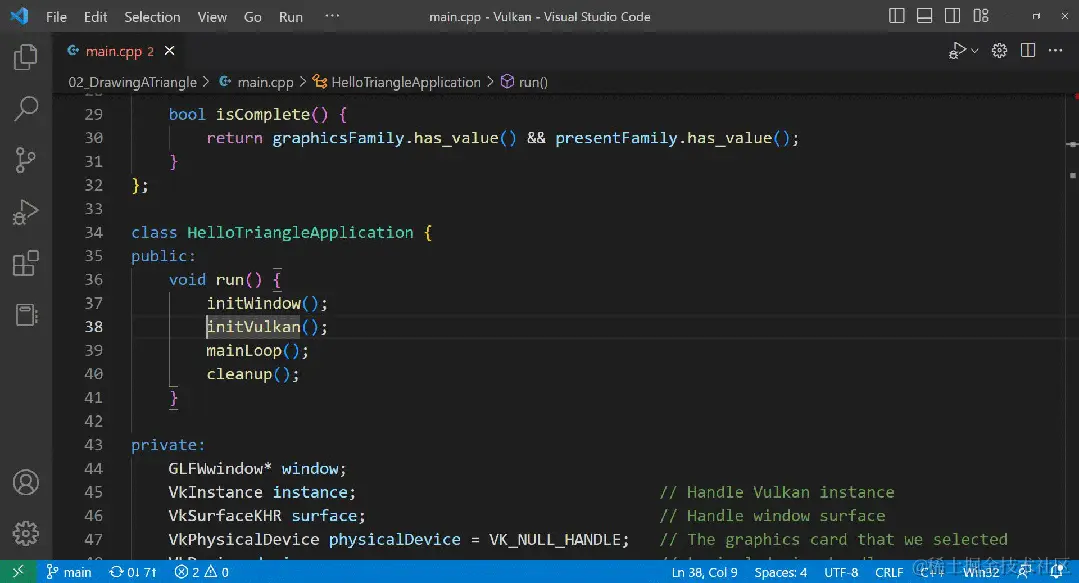Click the HelloTriangleApplication class name in code
Image resolution: width=1079 pixels, height=583 pixels.
coord(300,233)
